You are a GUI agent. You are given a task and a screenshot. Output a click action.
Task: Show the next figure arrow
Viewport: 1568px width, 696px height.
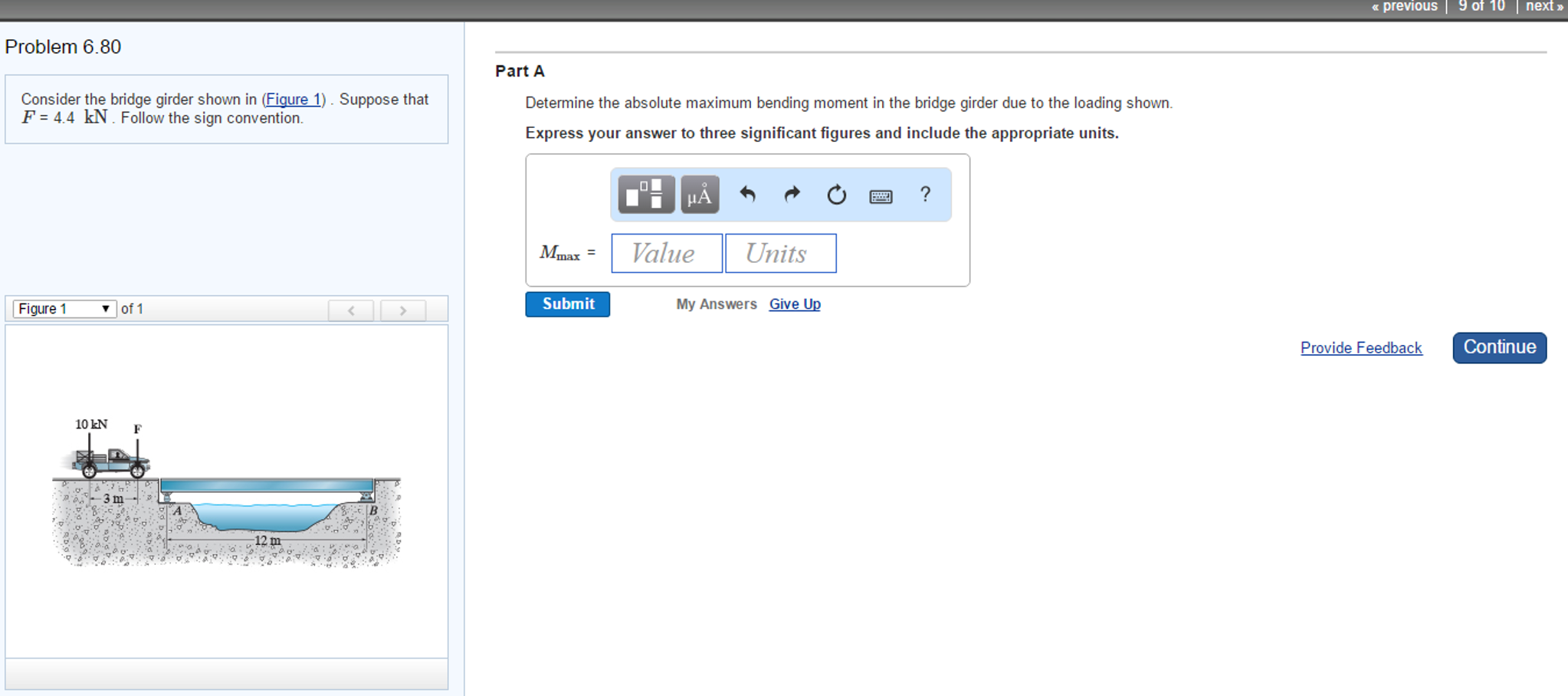(403, 310)
